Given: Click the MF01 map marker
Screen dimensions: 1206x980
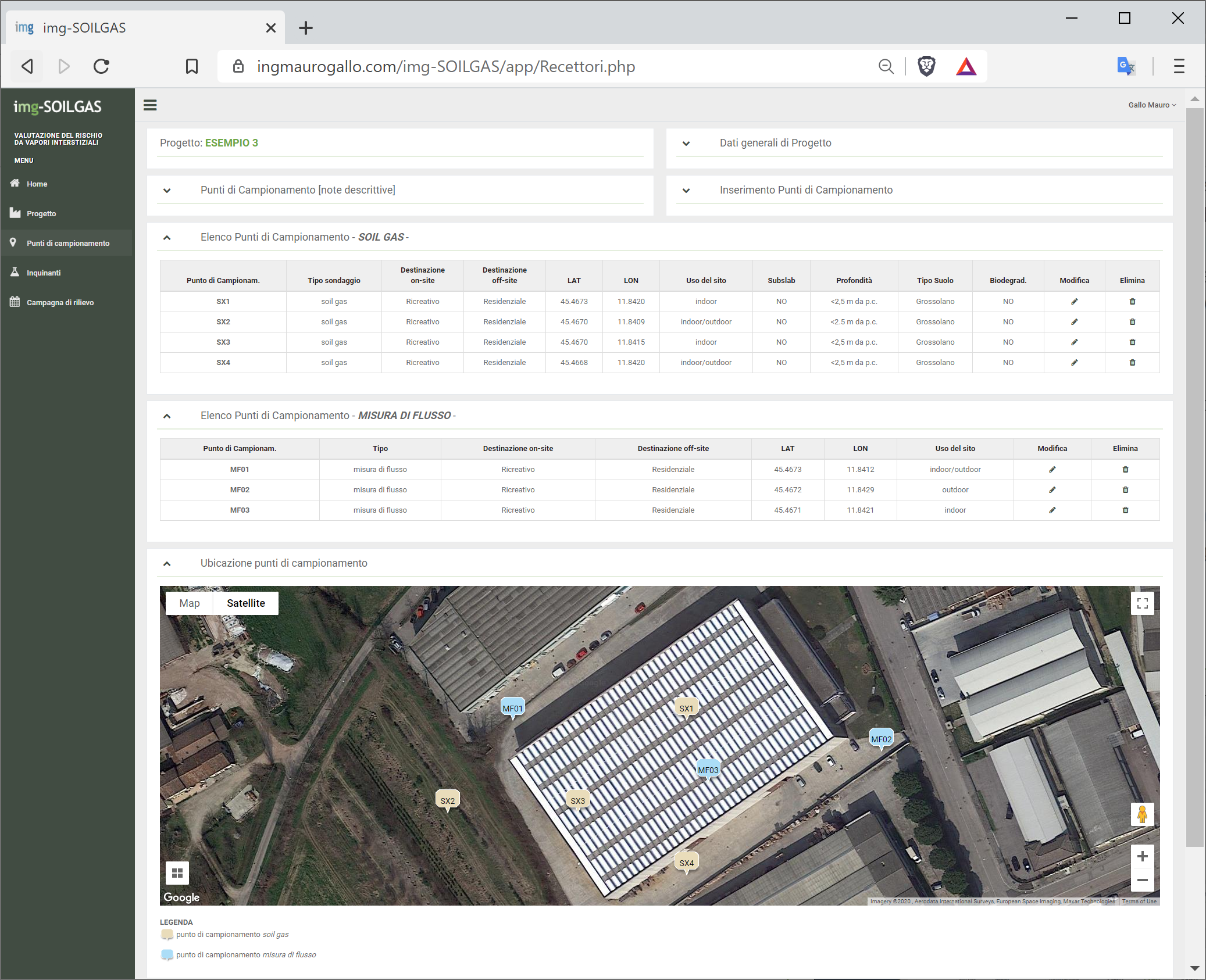Looking at the screenshot, I should [x=512, y=707].
